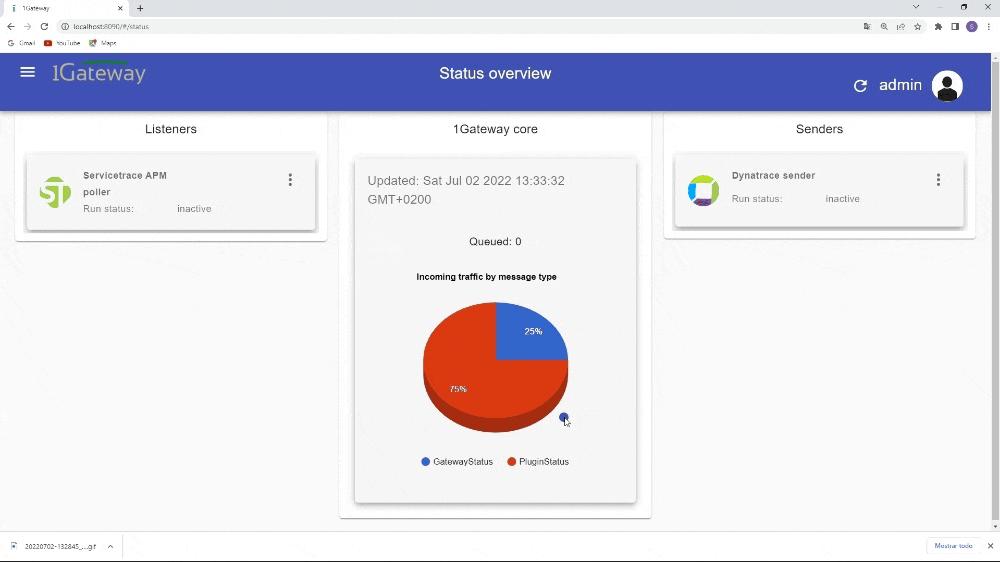Screen dimensions: 1000x562
Task: Open the browser extensions puzzle icon
Action: point(938,27)
